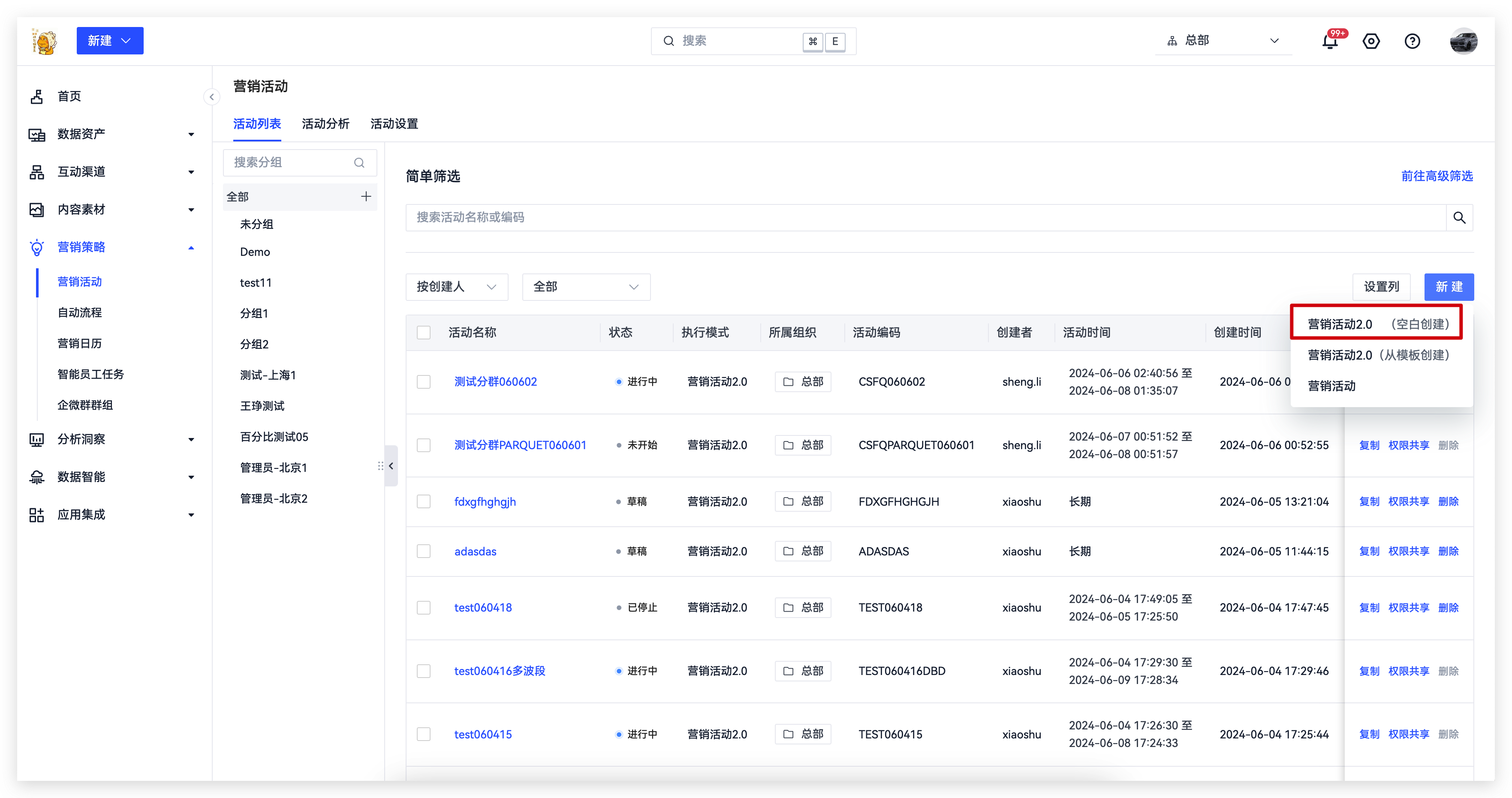This screenshot has height=798, width=1512.
Task: Click the 内容素材 sidebar icon
Action: 37,210
